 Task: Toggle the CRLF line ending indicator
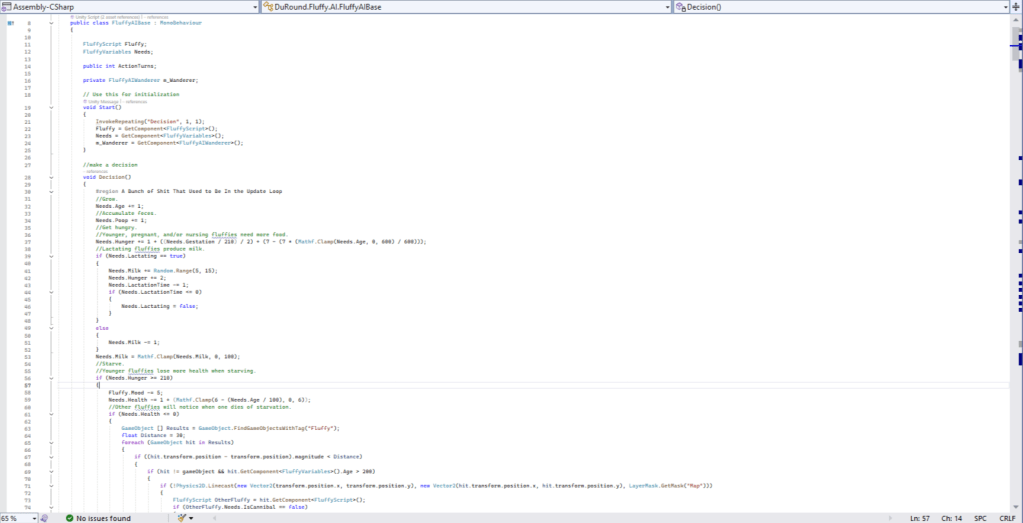coord(1005,518)
